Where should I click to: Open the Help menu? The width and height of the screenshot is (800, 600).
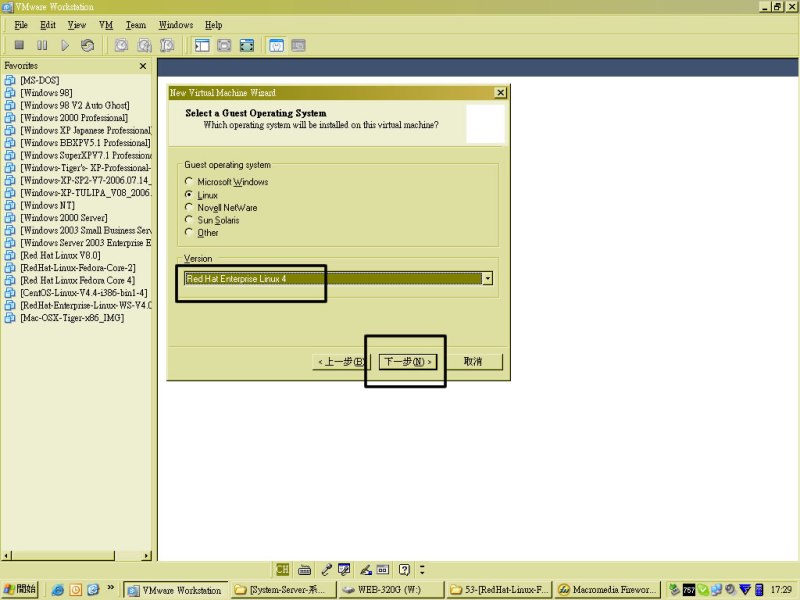point(213,24)
